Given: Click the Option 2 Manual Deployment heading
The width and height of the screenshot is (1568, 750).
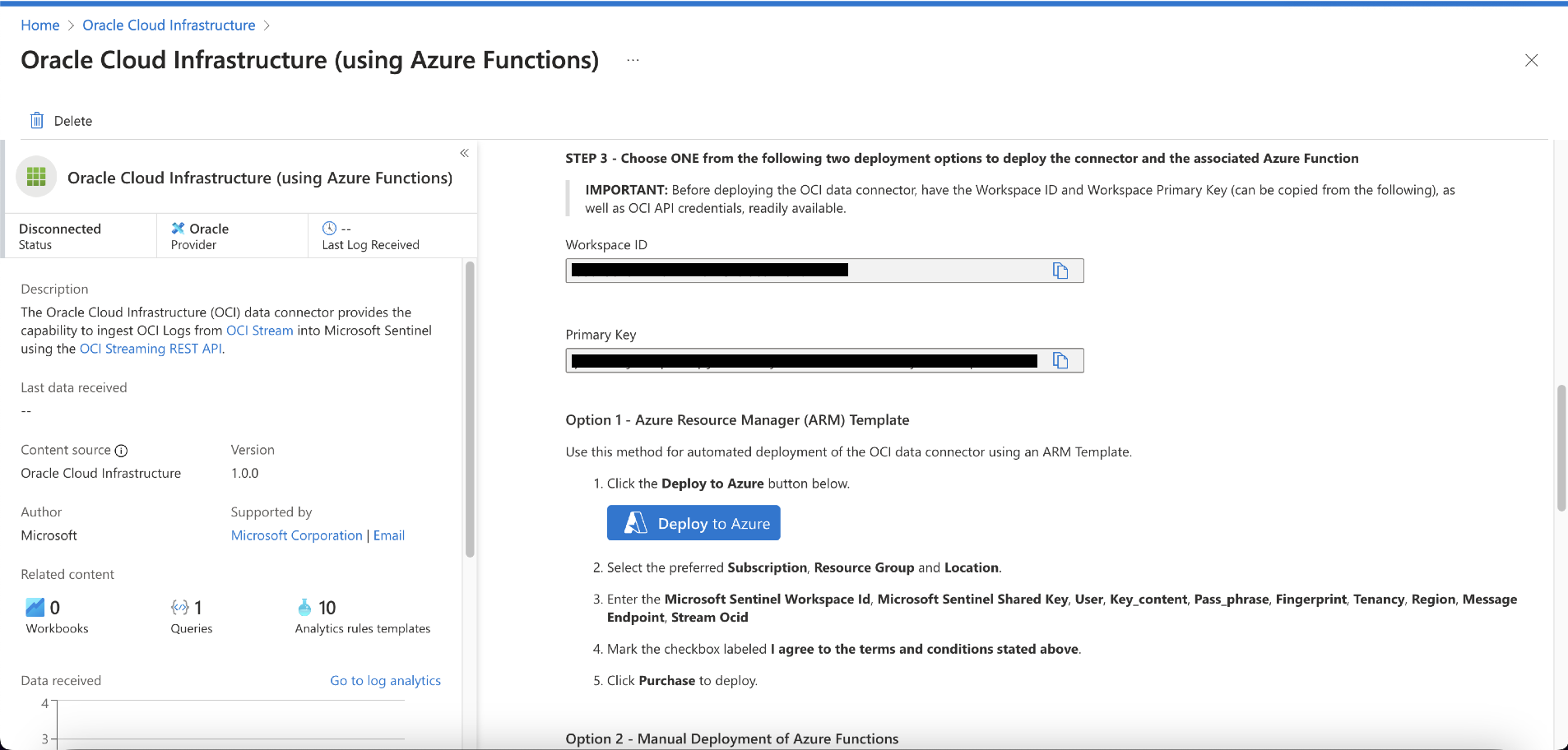Looking at the screenshot, I should tap(732, 738).
